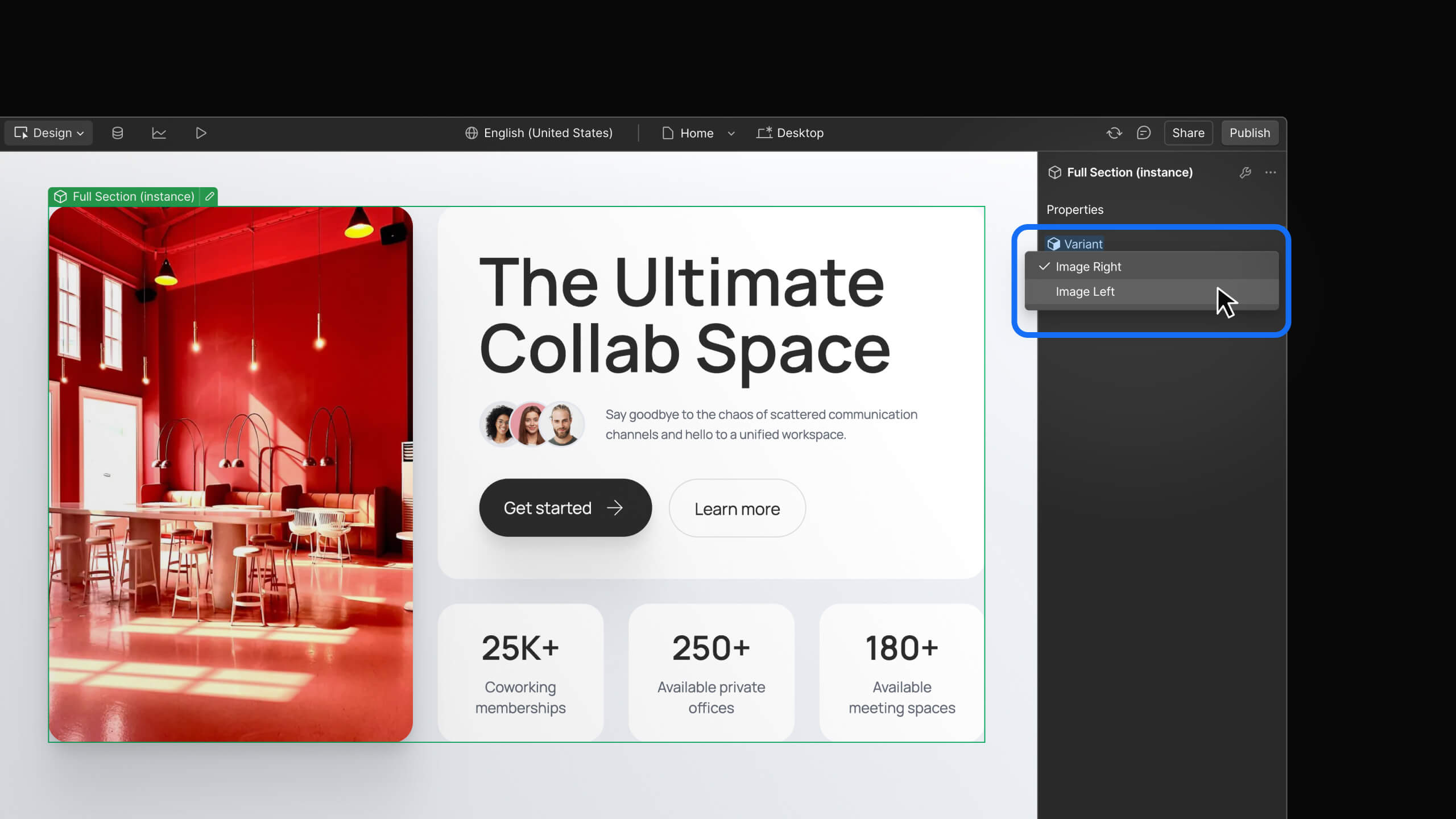Click the globe language icon
This screenshot has width=1456, height=819.
point(471,133)
